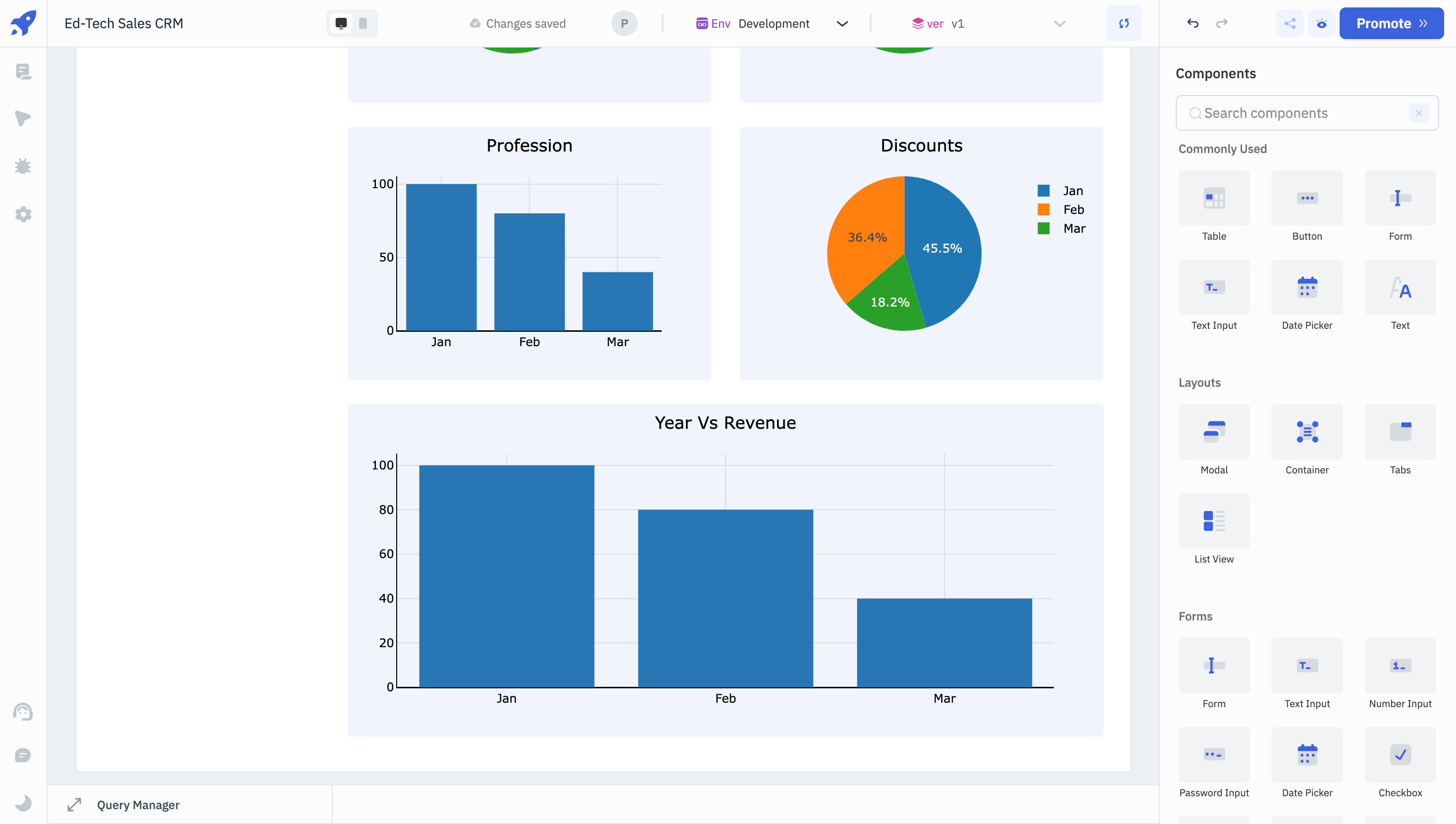
Task: Open the pages panel icon in left sidebar
Action: 23,71
